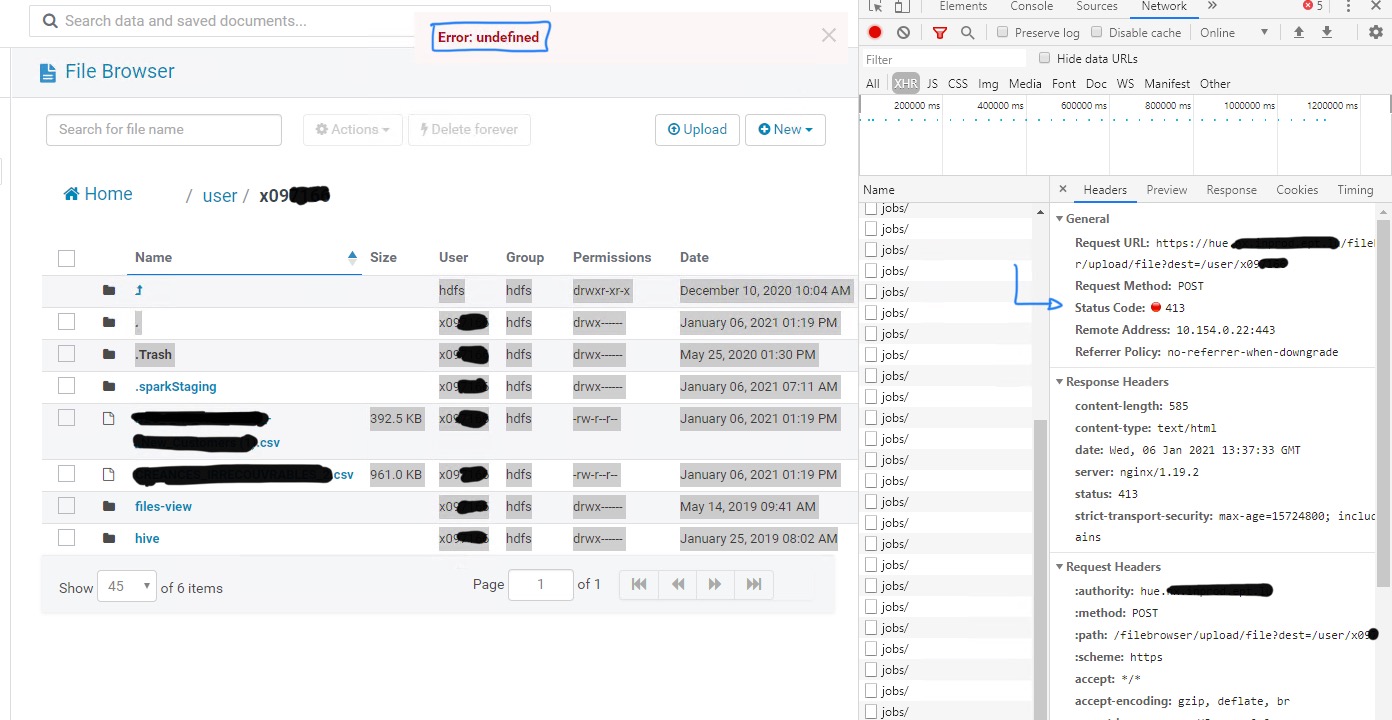Open the Cookies tab
Viewport: 1392px width, 720px height.
(x=1297, y=190)
